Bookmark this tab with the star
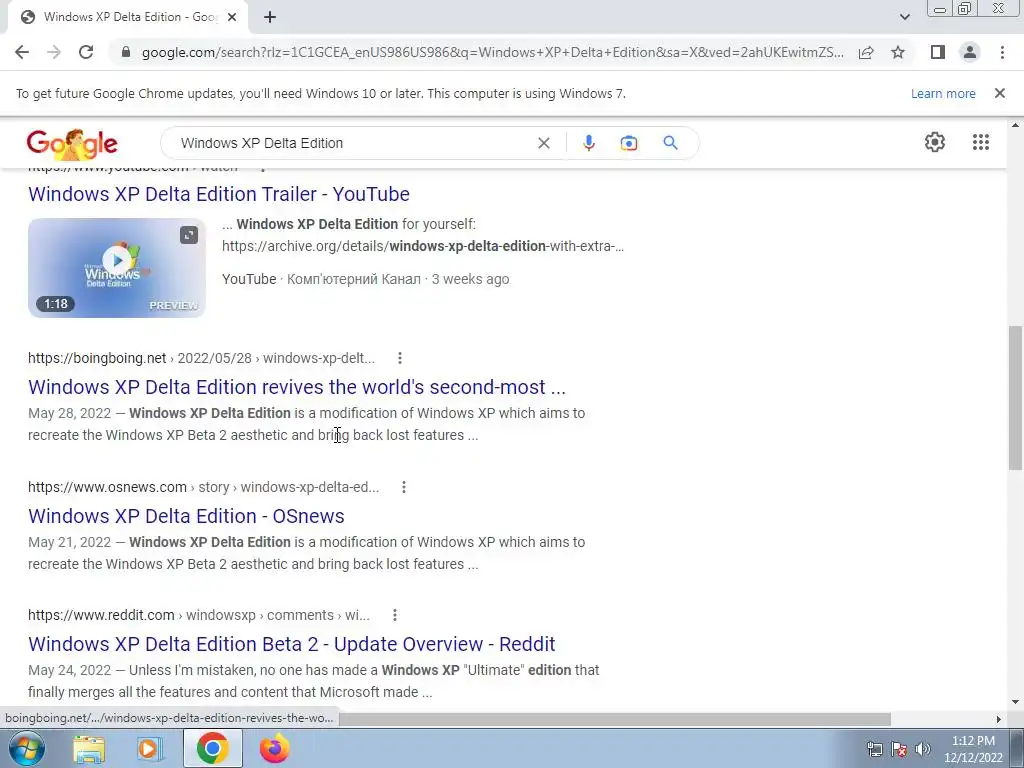1024x768 pixels. 898,52
